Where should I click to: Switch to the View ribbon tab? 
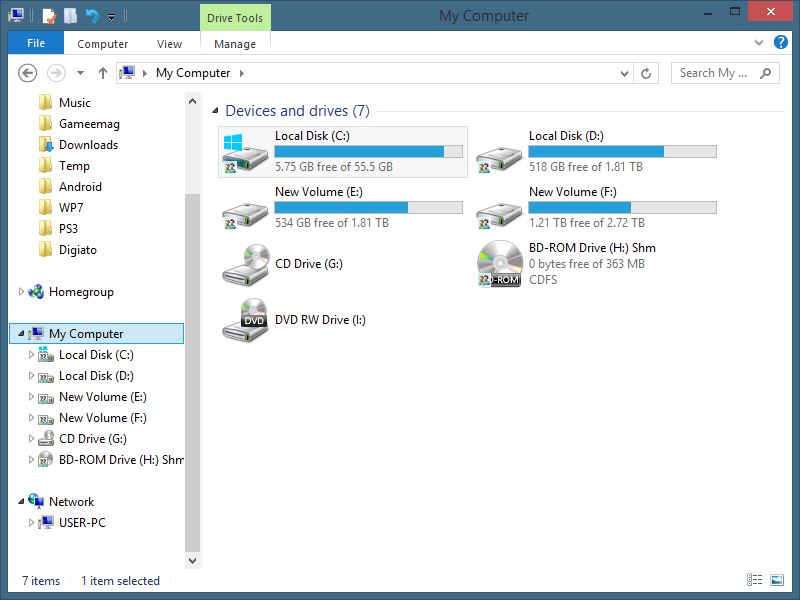pyautogui.click(x=169, y=44)
